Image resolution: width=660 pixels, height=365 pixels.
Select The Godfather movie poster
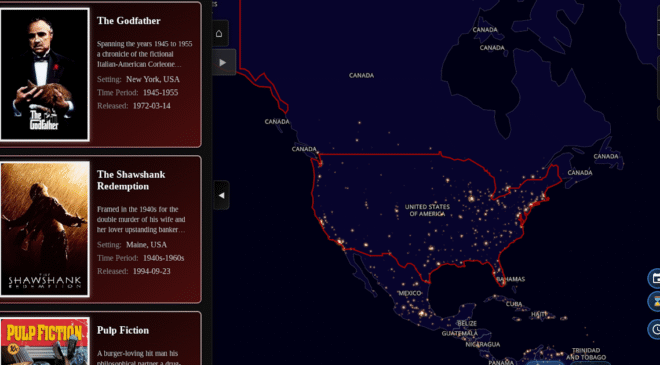point(45,75)
